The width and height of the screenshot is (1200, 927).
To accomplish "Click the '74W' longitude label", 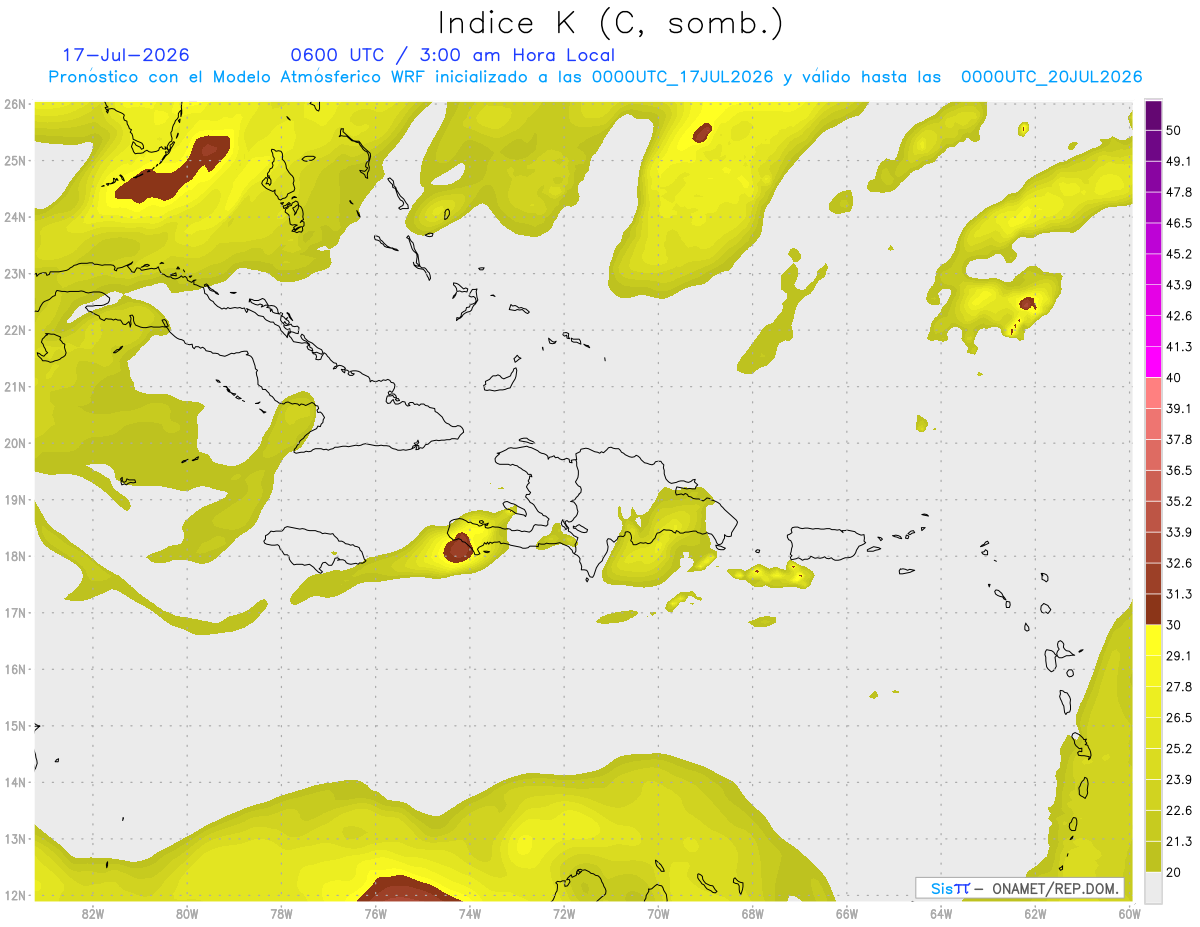I will click(470, 914).
